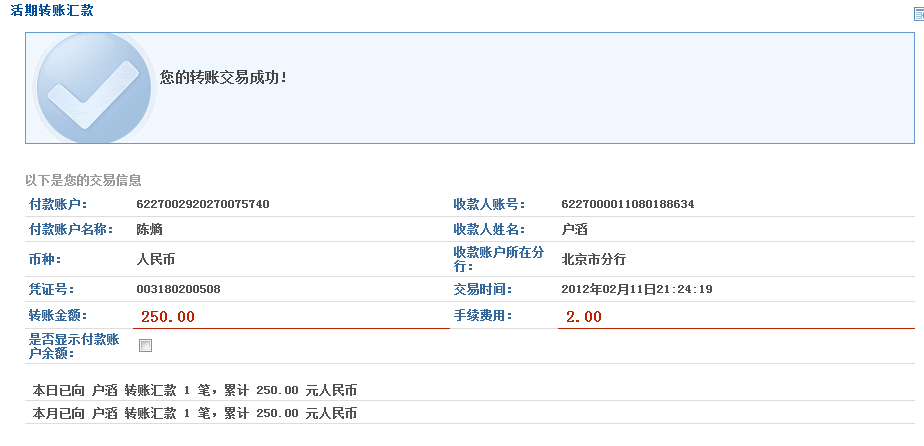Click the payer name 陈嫡

click(149, 229)
